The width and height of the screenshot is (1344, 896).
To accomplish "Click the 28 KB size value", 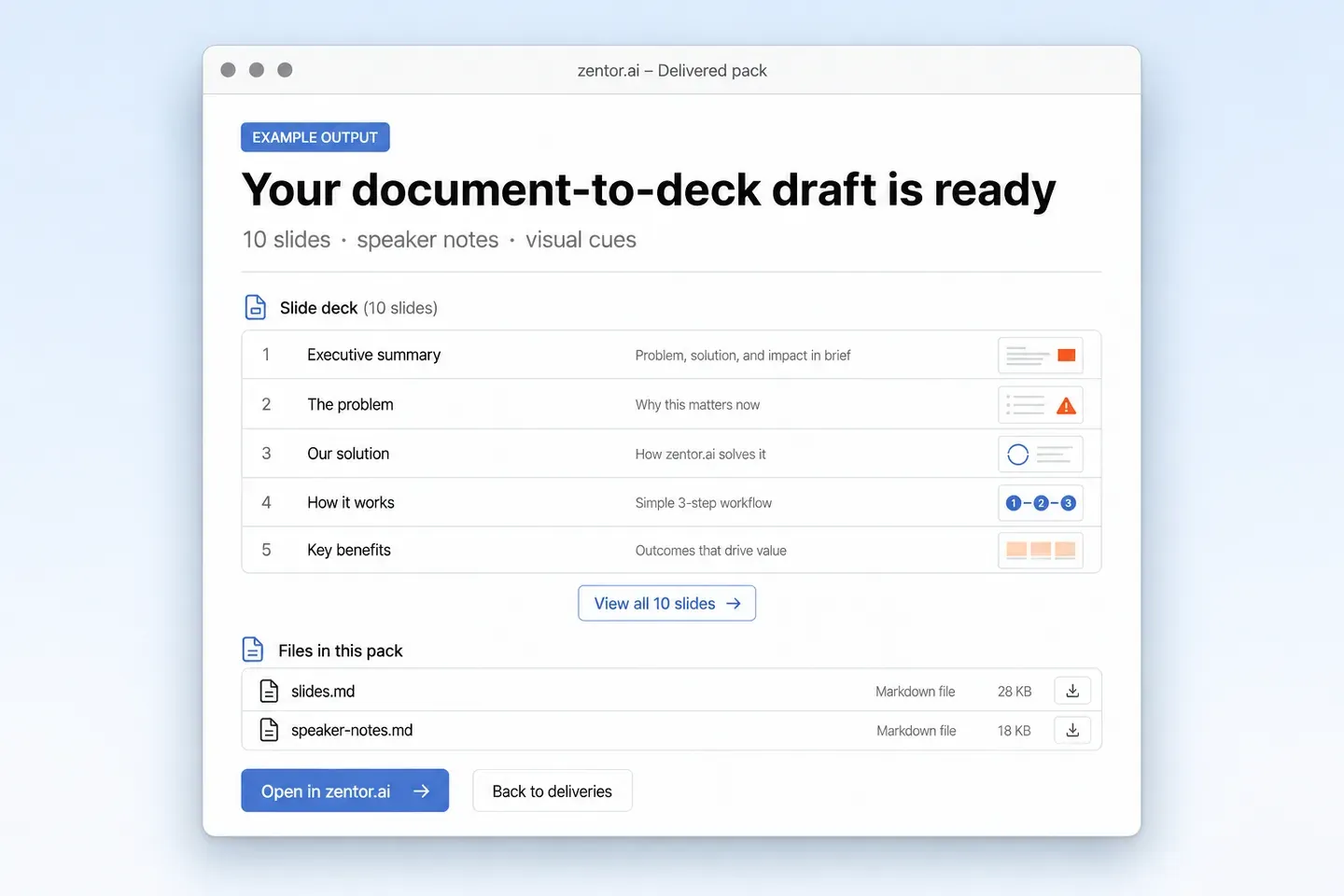I will 1015,692.
